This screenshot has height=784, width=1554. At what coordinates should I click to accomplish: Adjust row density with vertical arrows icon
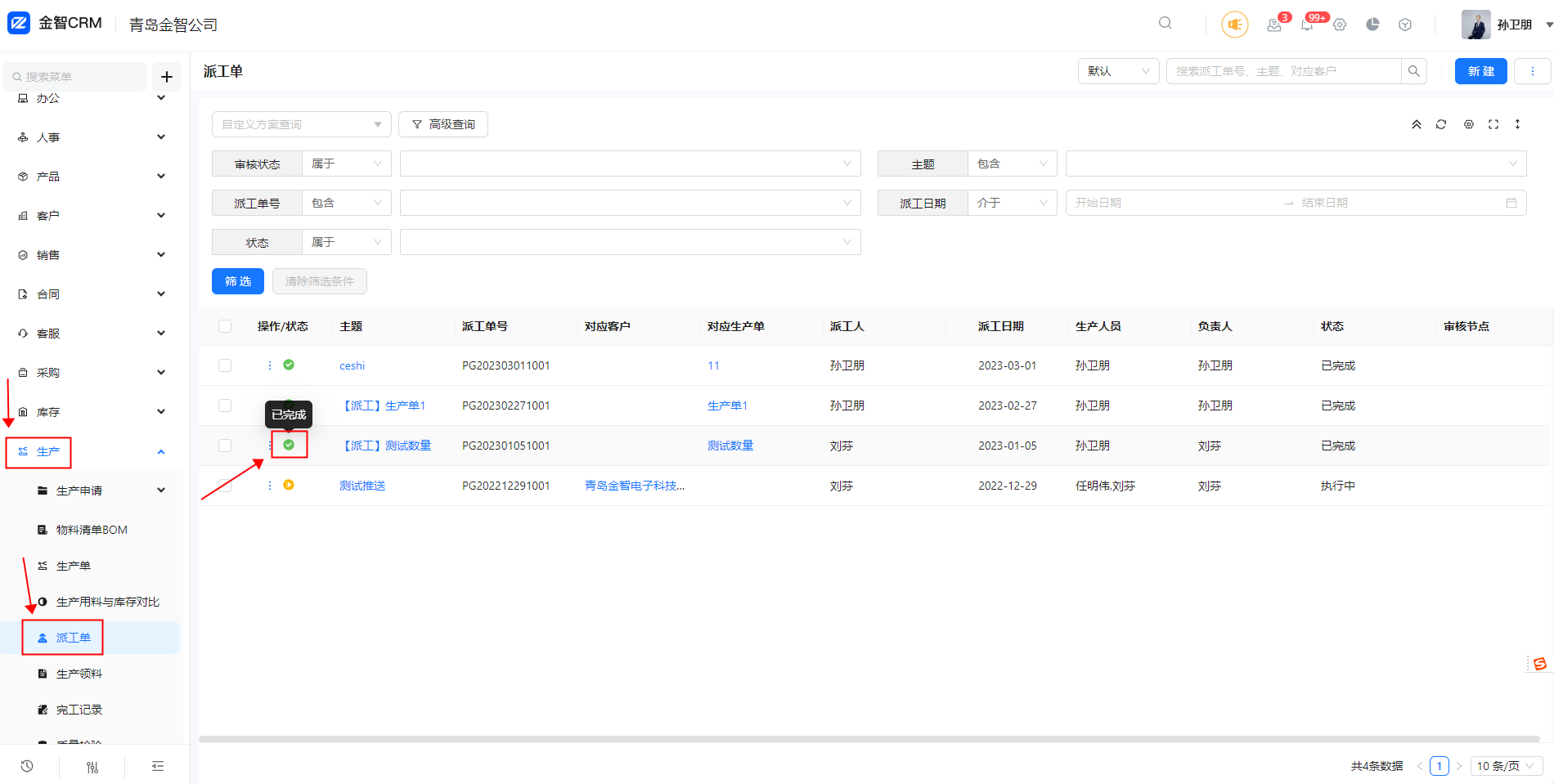coord(1517,124)
